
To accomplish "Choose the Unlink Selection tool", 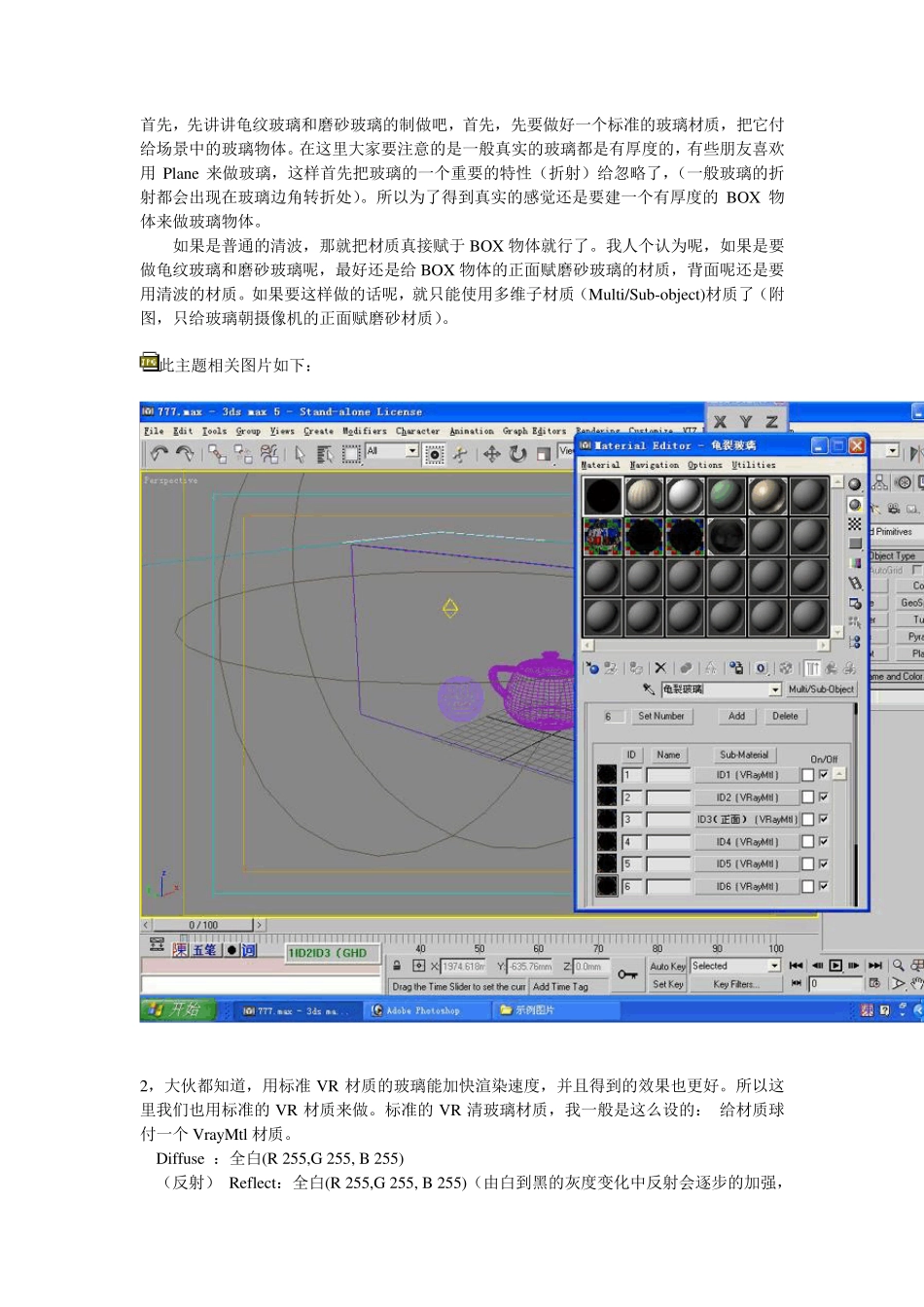I will click(243, 453).
